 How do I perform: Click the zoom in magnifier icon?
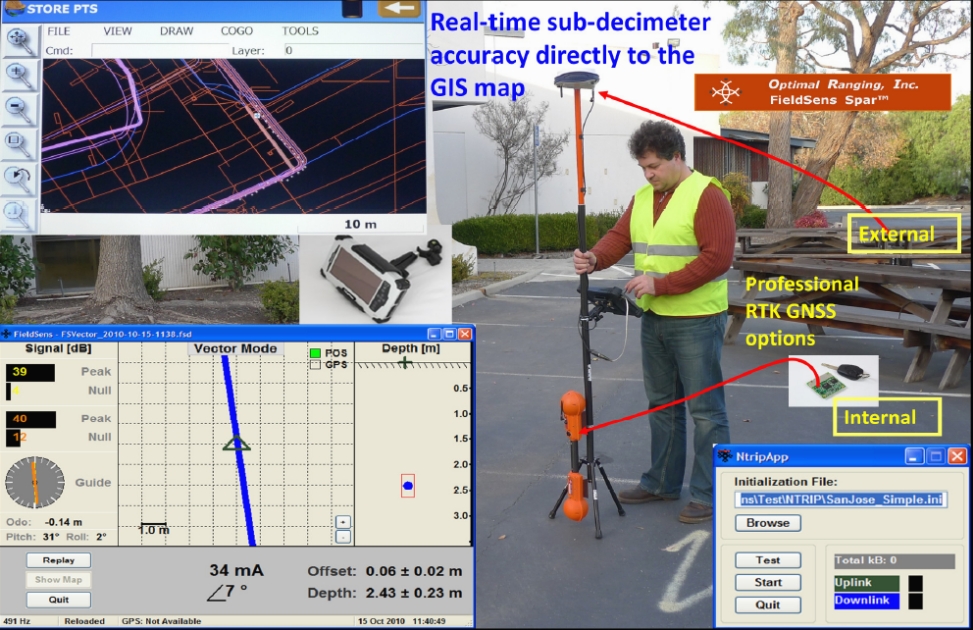pos(20,75)
